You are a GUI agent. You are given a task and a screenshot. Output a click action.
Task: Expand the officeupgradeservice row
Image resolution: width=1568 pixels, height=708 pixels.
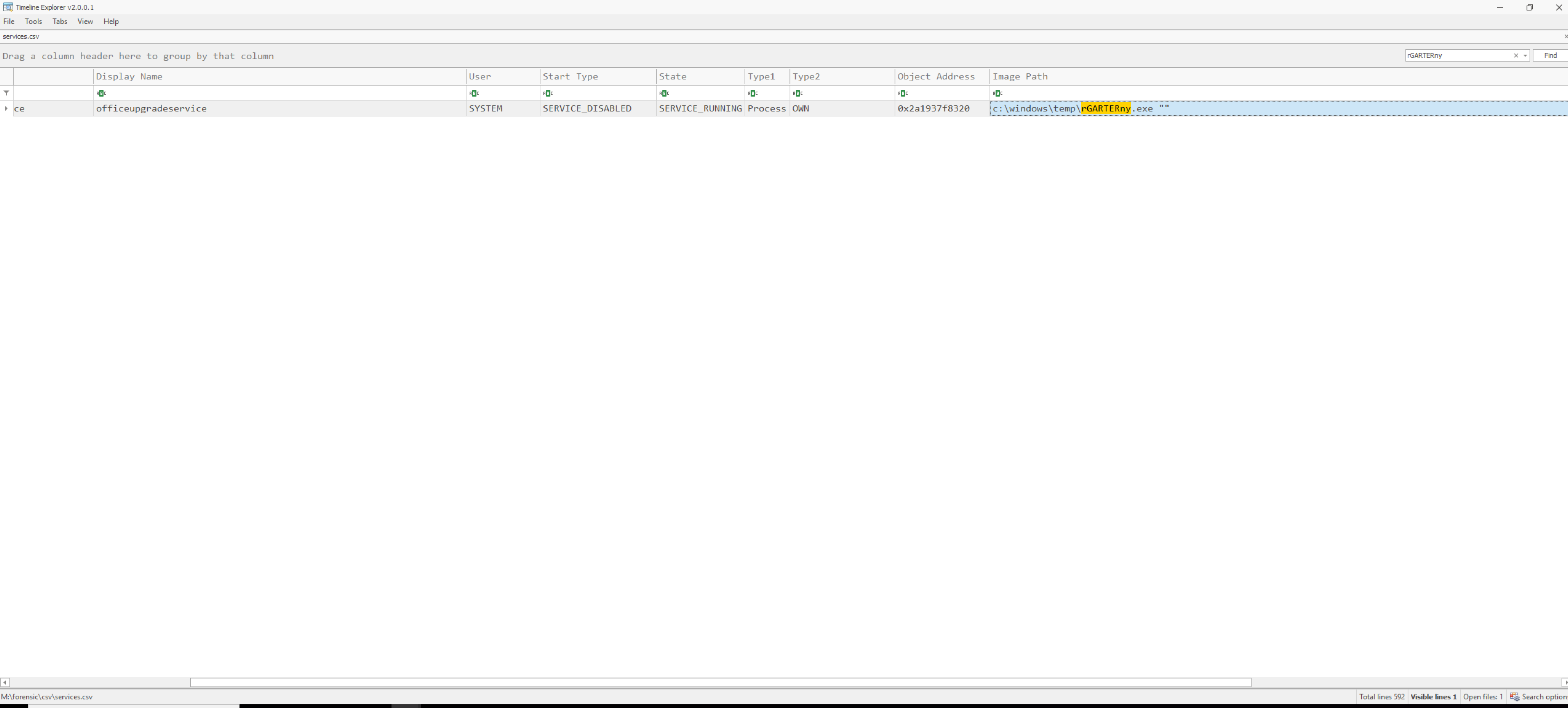6,108
